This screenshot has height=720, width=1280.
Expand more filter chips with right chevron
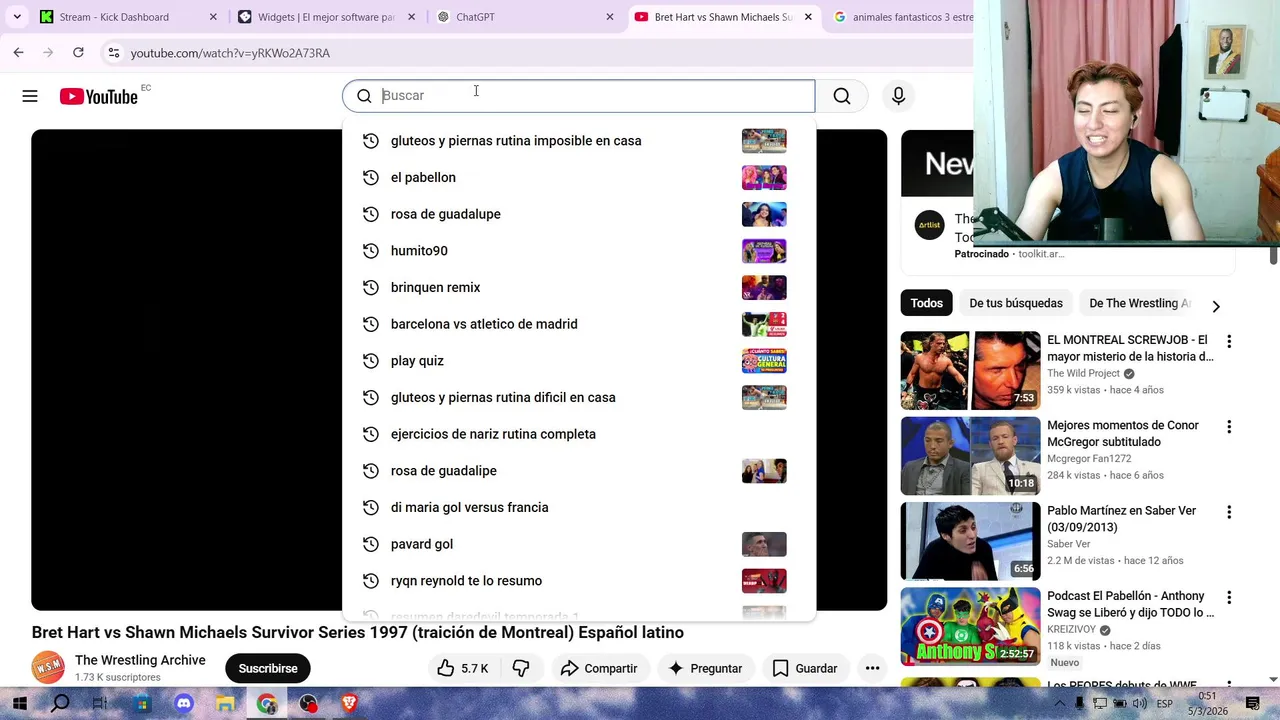(1216, 306)
